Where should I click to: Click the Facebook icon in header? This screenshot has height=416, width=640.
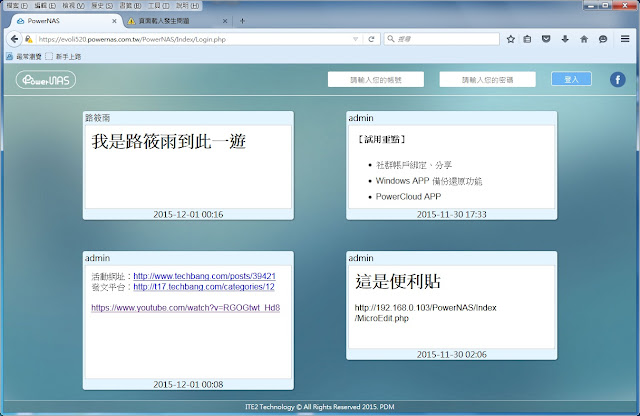click(618, 79)
